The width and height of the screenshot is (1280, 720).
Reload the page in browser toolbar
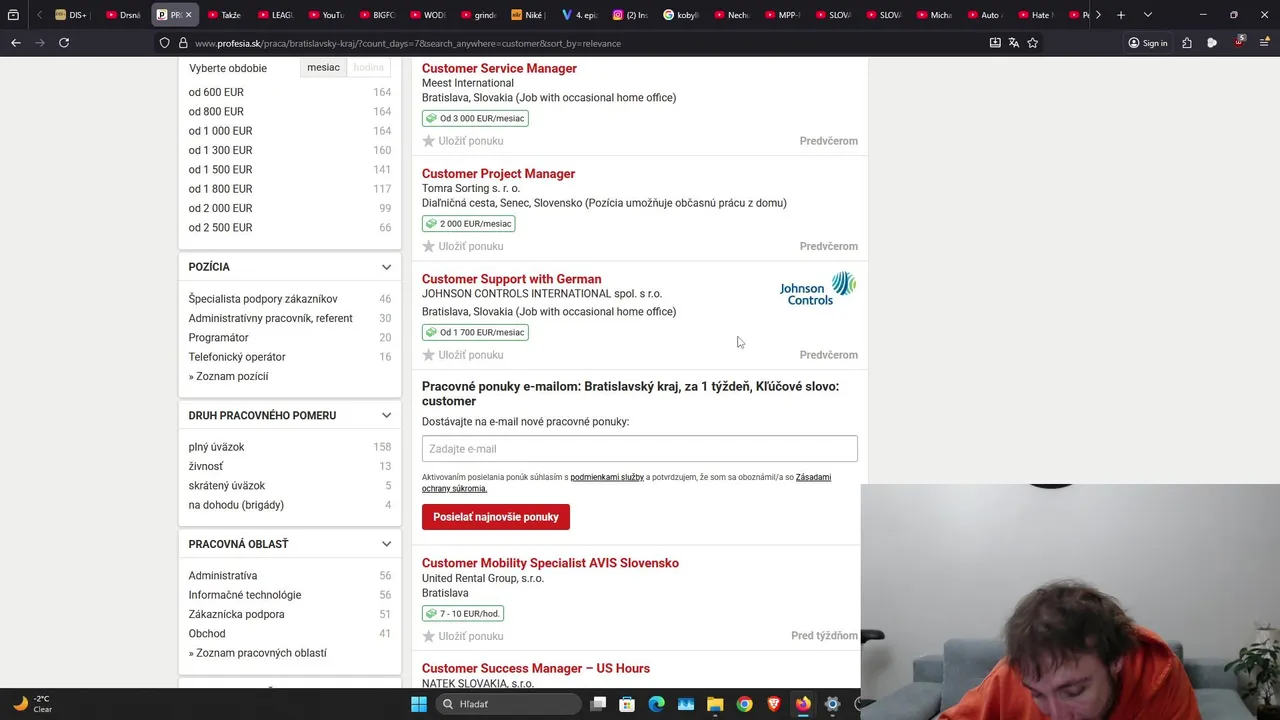click(x=64, y=43)
